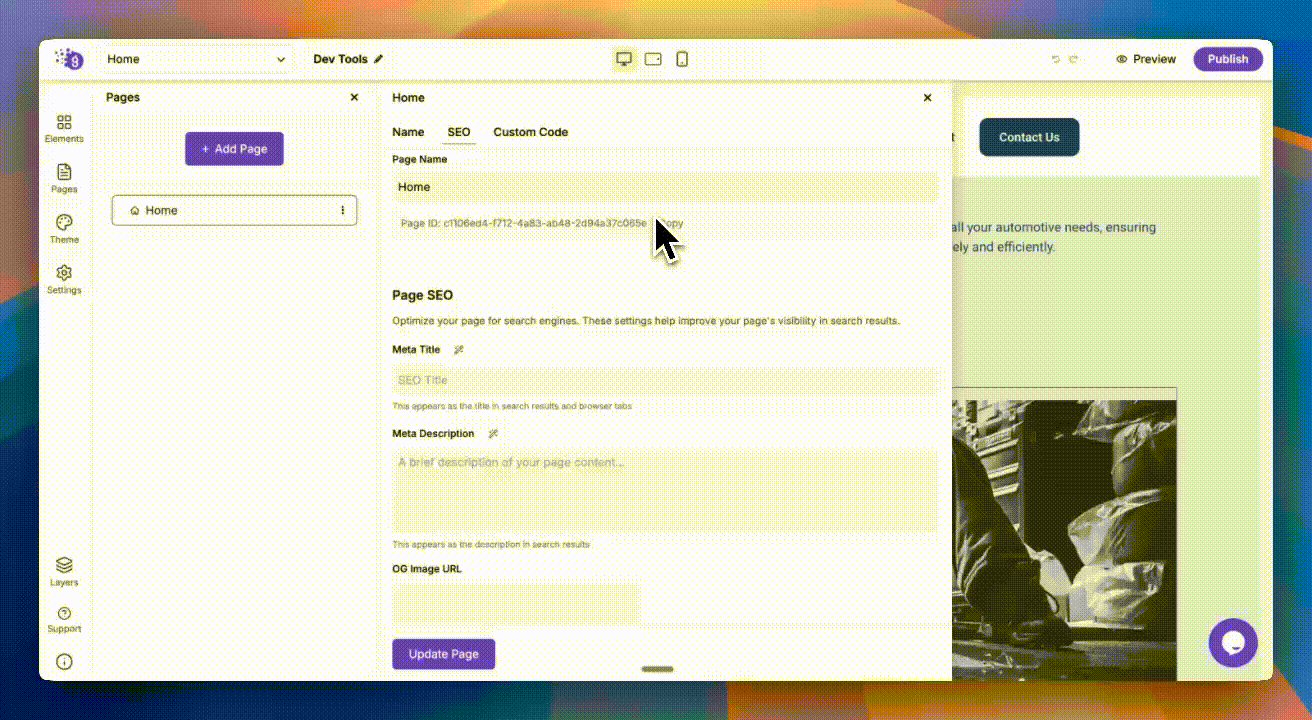Publish the site
Screen dimensions: 1312x720
1228,59
